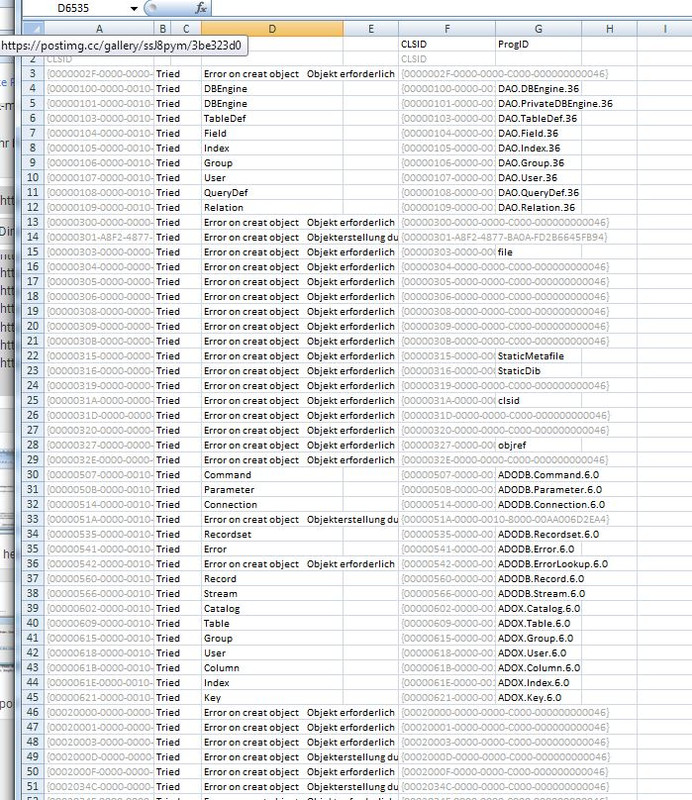Click the Recordset cell in column D
The image size is (692, 800).
pyautogui.click(x=272, y=534)
